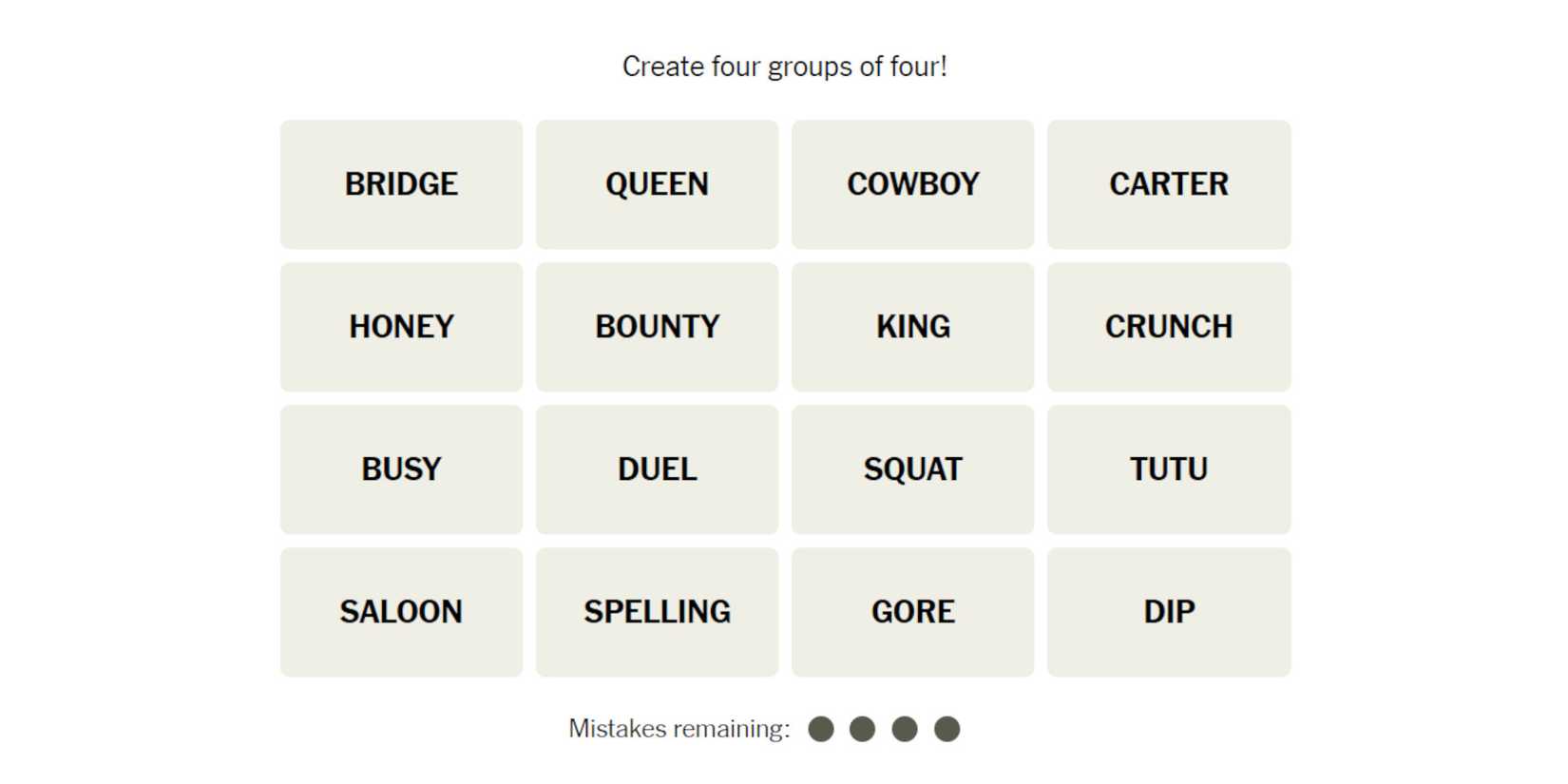The image size is (1568, 784).
Task: Click the KING word tile
Action: pos(912,327)
